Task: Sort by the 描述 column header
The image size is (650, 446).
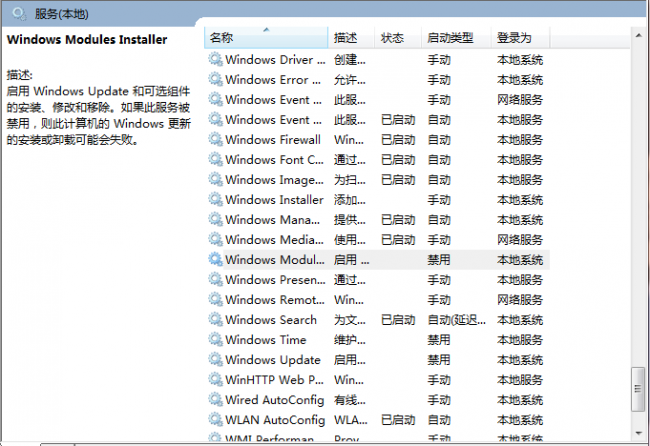Action: (x=351, y=38)
